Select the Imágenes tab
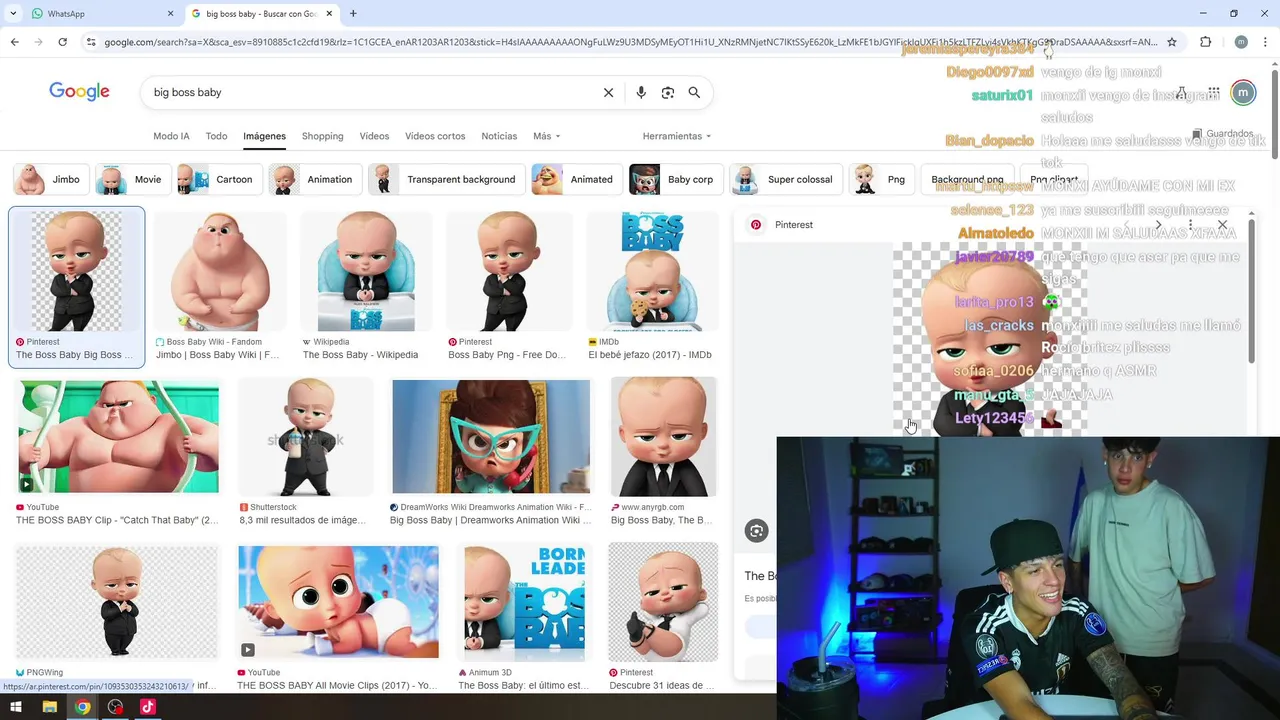Image resolution: width=1280 pixels, height=720 pixels. tap(264, 136)
